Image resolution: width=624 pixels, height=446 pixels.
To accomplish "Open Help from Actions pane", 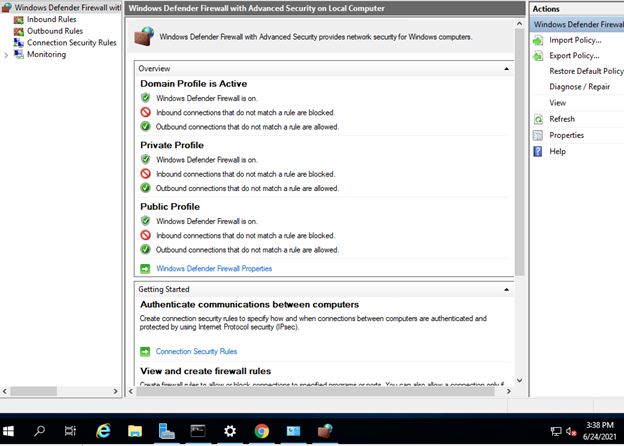I will coord(557,152).
